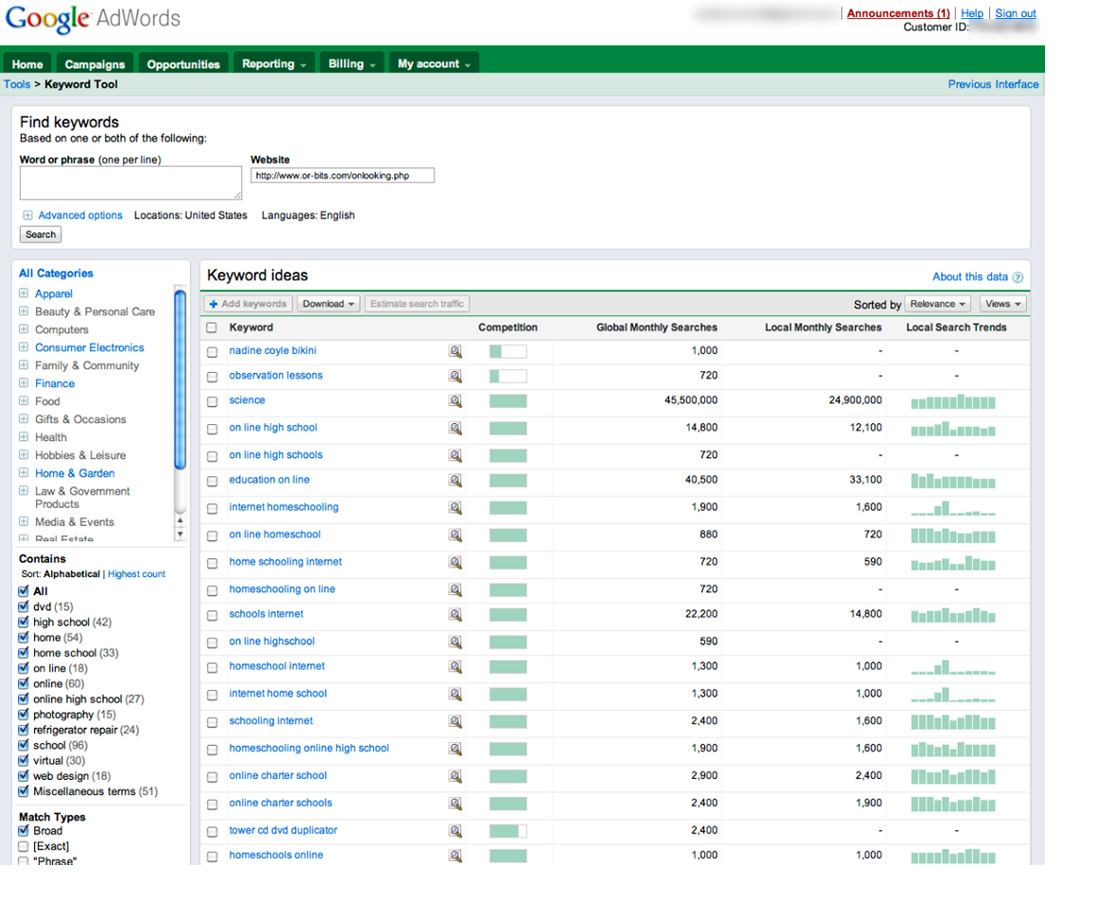Click the Tools breadcrumb link

point(17,84)
